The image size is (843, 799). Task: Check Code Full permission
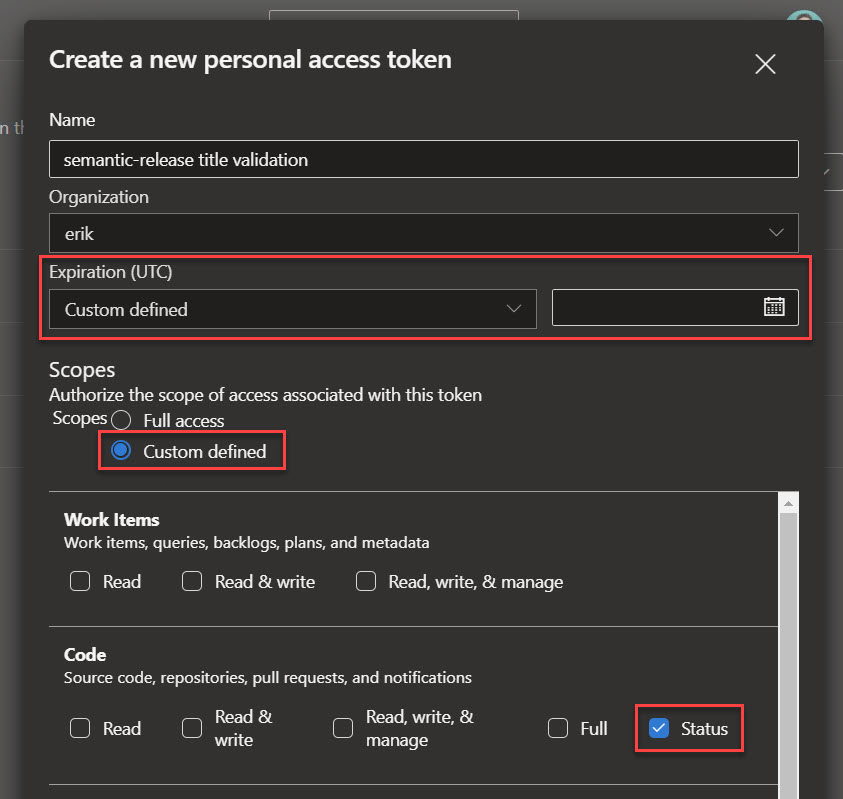point(558,728)
